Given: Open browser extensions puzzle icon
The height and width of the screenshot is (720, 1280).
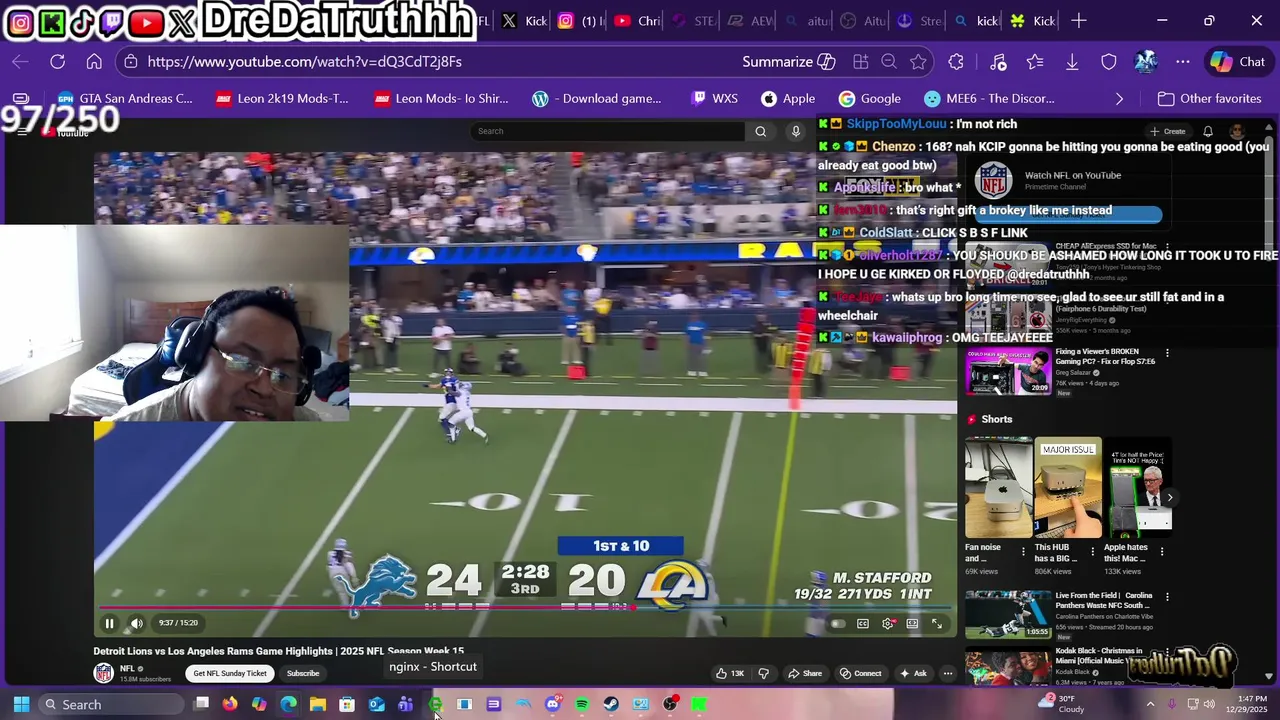Looking at the screenshot, I should 956,62.
